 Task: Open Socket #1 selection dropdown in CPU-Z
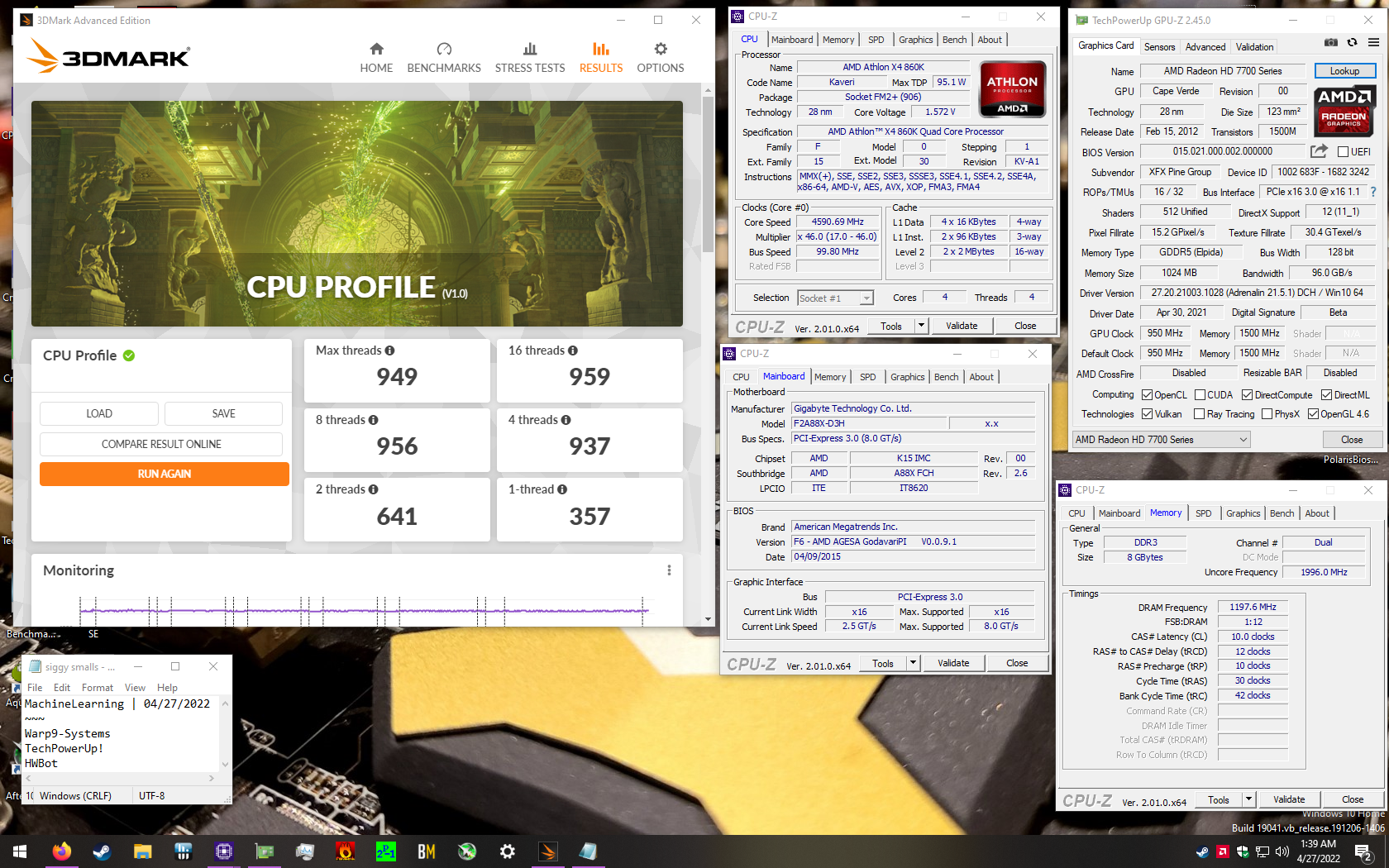(x=835, y=298)
